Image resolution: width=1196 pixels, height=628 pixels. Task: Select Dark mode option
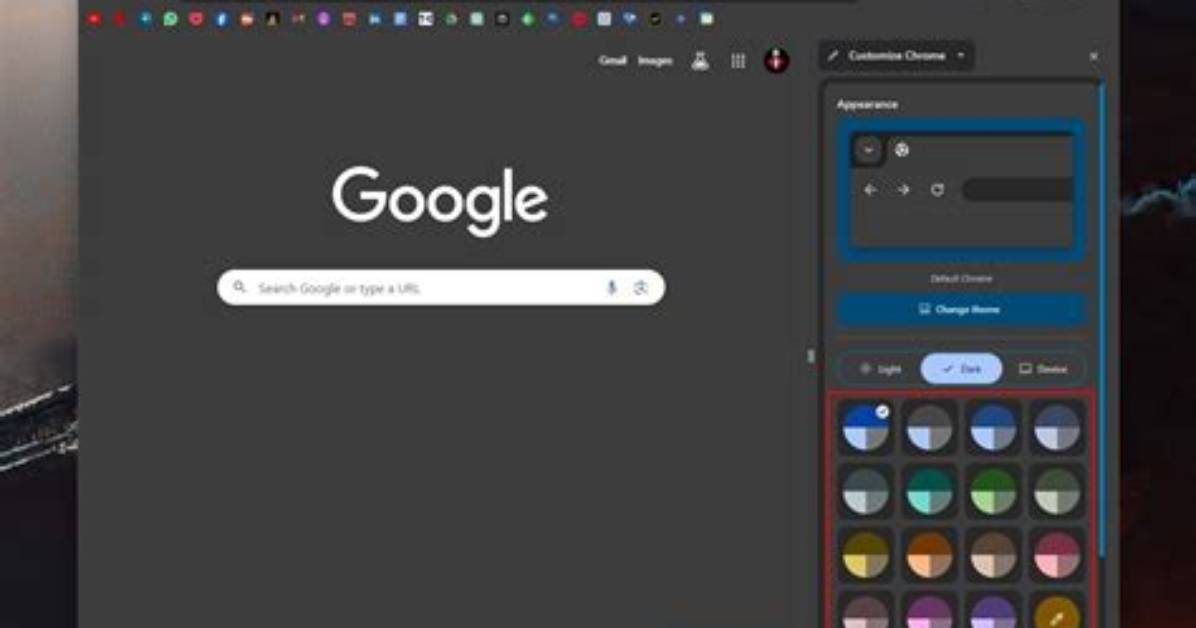961,369
